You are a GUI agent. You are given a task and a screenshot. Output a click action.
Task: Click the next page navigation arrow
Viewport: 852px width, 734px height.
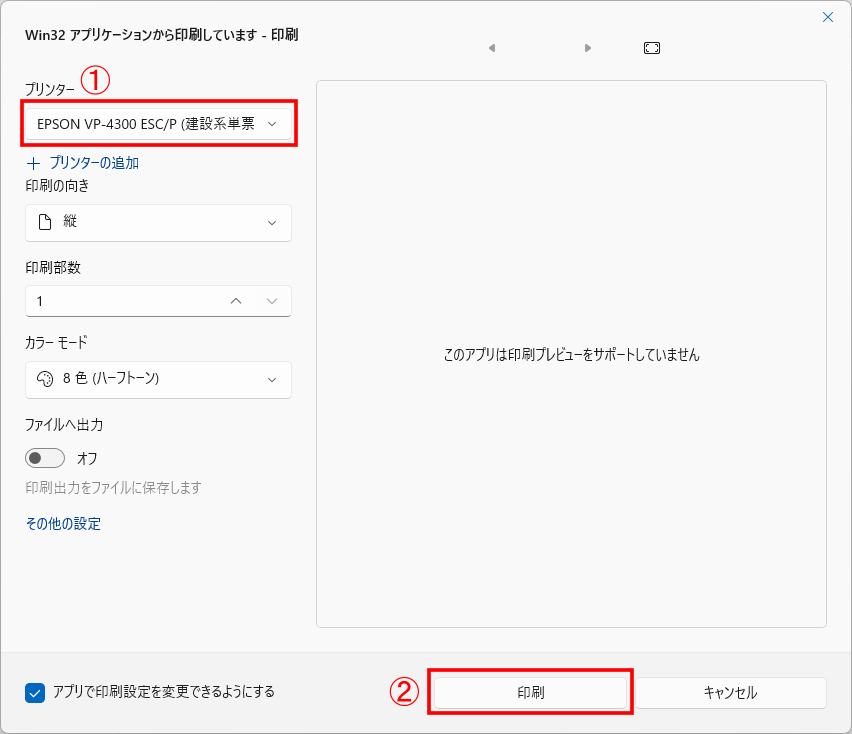coord(587,47)
